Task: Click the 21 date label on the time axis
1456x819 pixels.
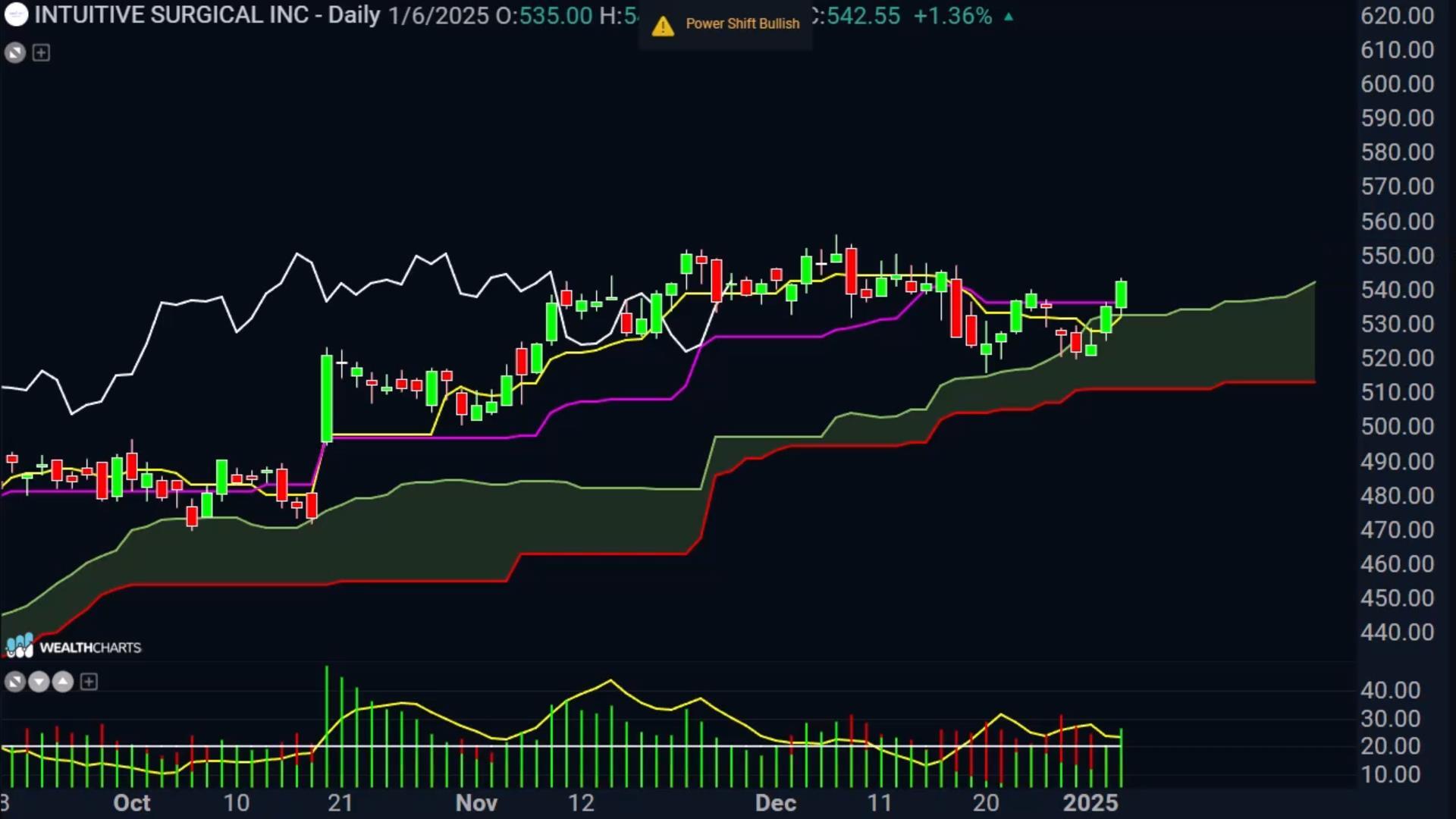Action: (x=340, y=802)
